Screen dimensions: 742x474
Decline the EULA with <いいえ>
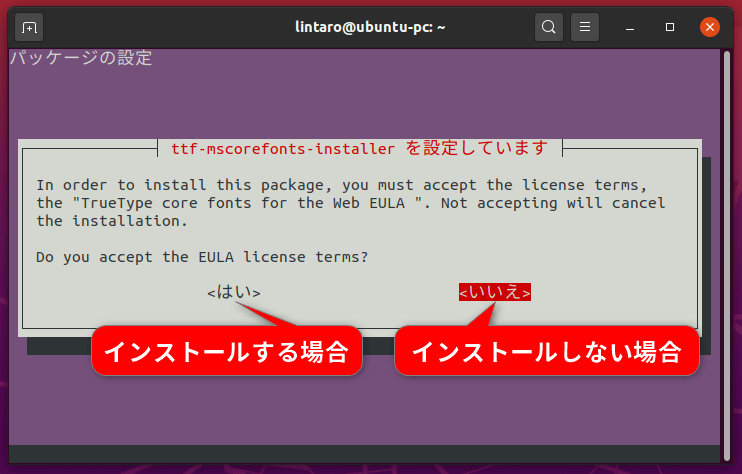(495, 292)
